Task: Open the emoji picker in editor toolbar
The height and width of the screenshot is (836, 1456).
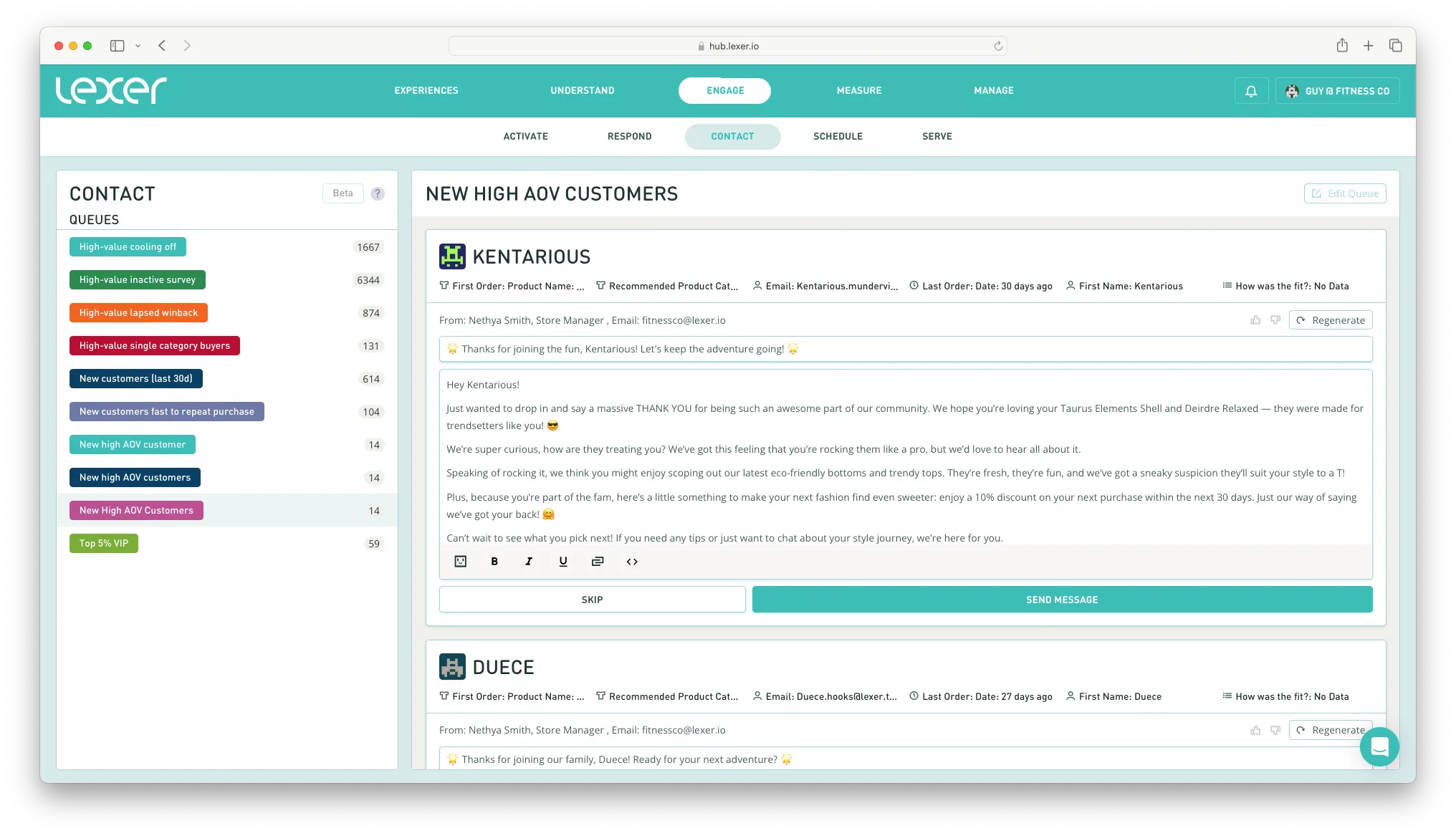Action: pos(461,562)
